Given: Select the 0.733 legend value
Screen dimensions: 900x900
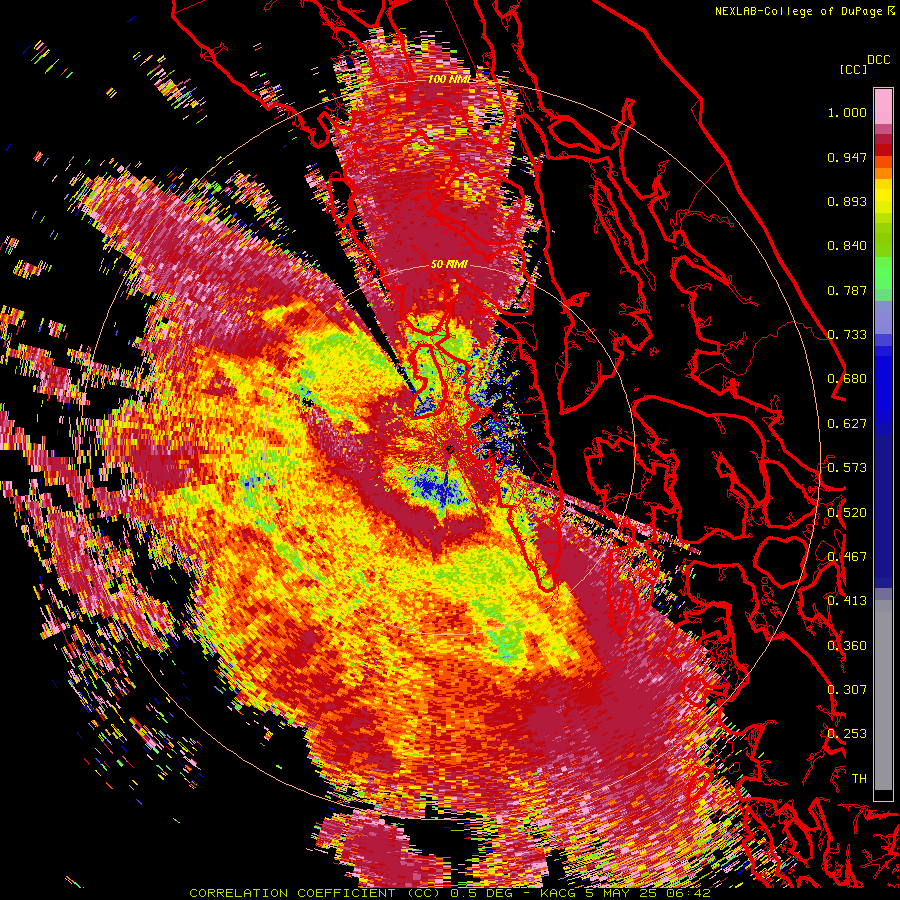Looking at the screenshot, I should coord(847,335).
